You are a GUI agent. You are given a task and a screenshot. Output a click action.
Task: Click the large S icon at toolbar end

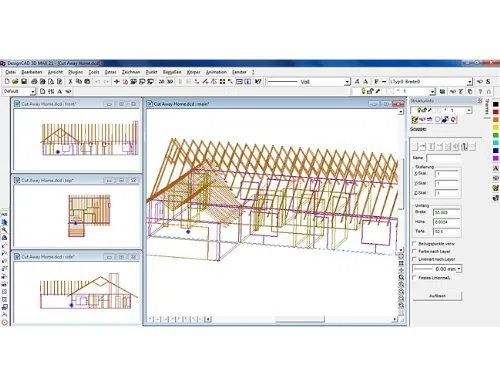point(488,81)
